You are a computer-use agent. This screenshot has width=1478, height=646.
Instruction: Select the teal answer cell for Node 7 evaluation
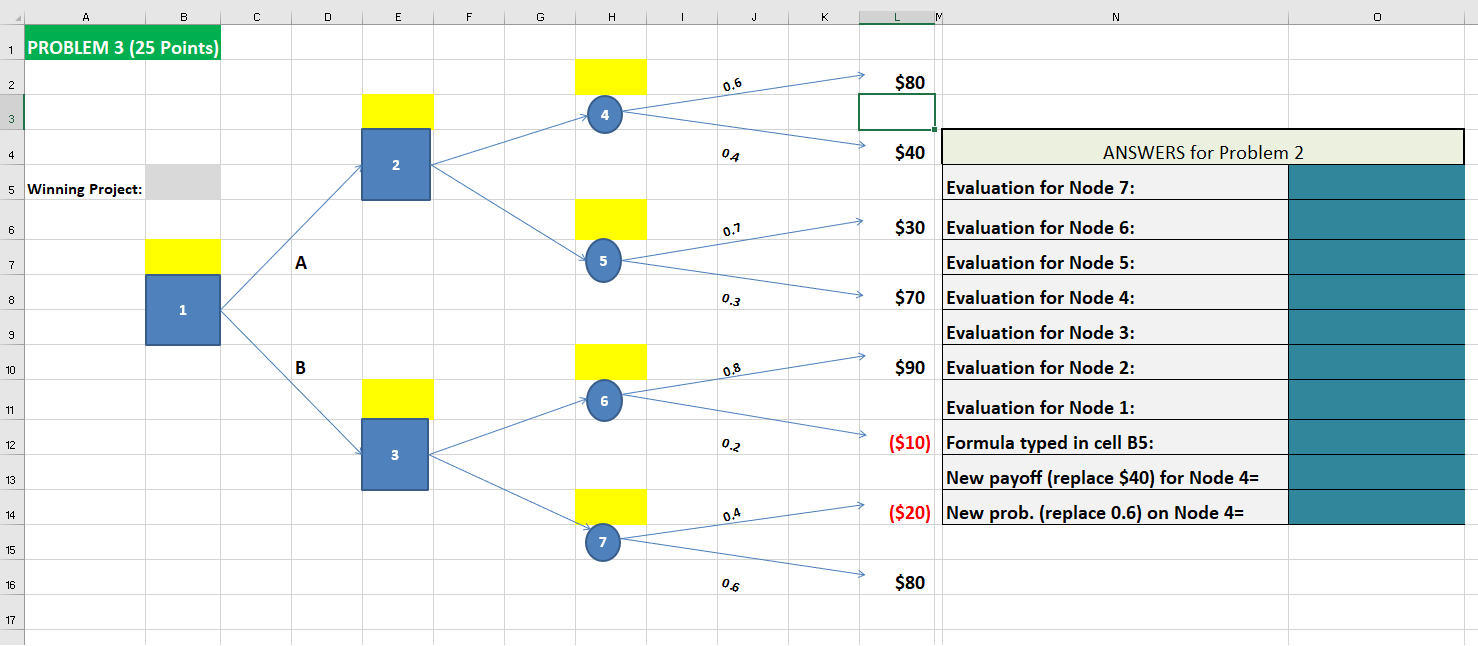coord(1375,182)
